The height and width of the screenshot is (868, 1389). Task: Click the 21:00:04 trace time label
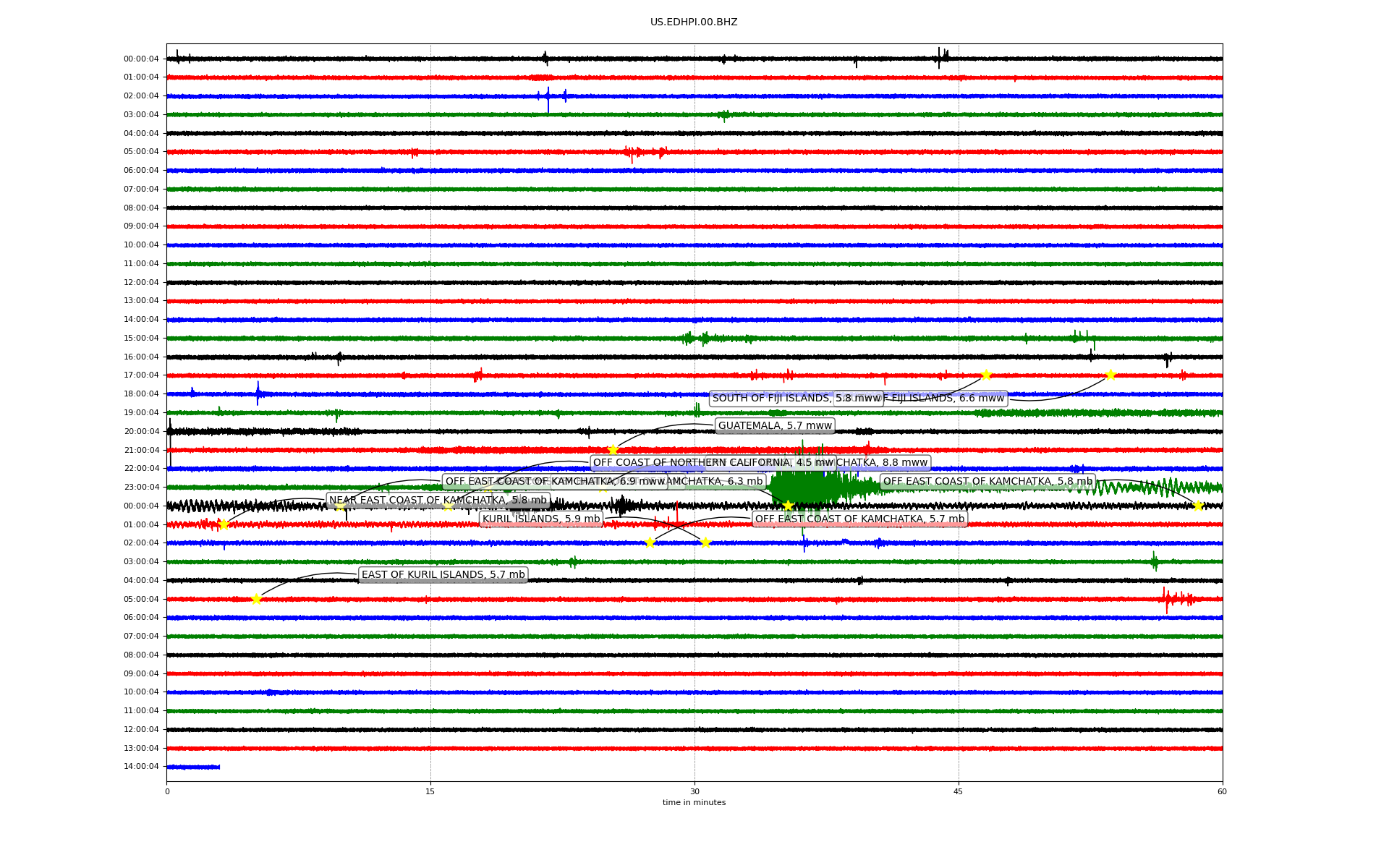[x=141, y=451]
